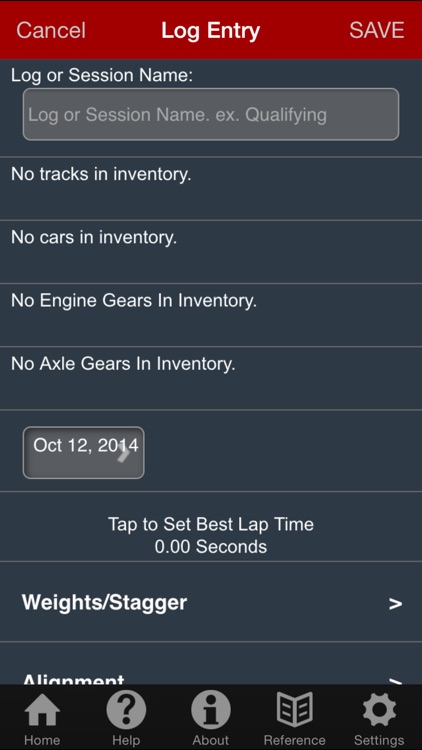Expand the Weights/Stagger section
Viewport: 422px width, 750px height.
point(211,602)
